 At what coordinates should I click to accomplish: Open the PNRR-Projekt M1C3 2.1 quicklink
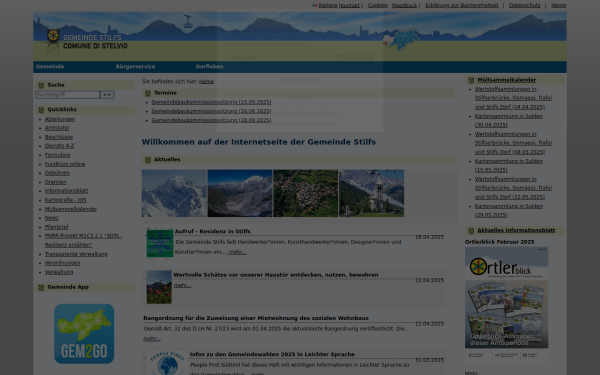click(83, 240)
